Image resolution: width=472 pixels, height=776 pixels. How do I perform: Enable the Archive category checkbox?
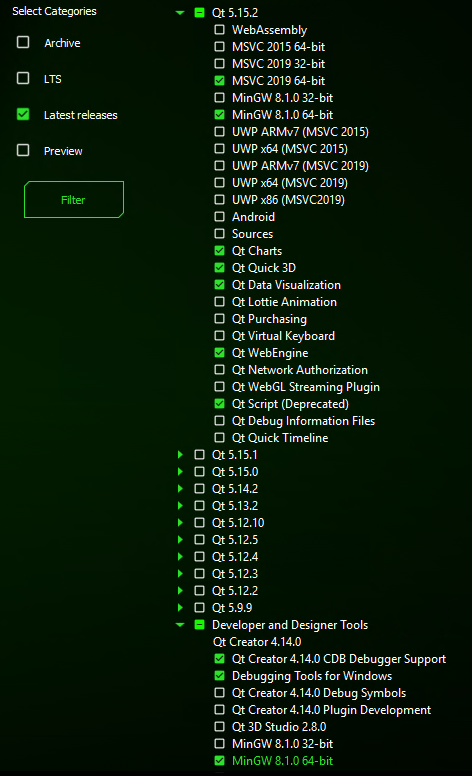(x=23, y=42)
